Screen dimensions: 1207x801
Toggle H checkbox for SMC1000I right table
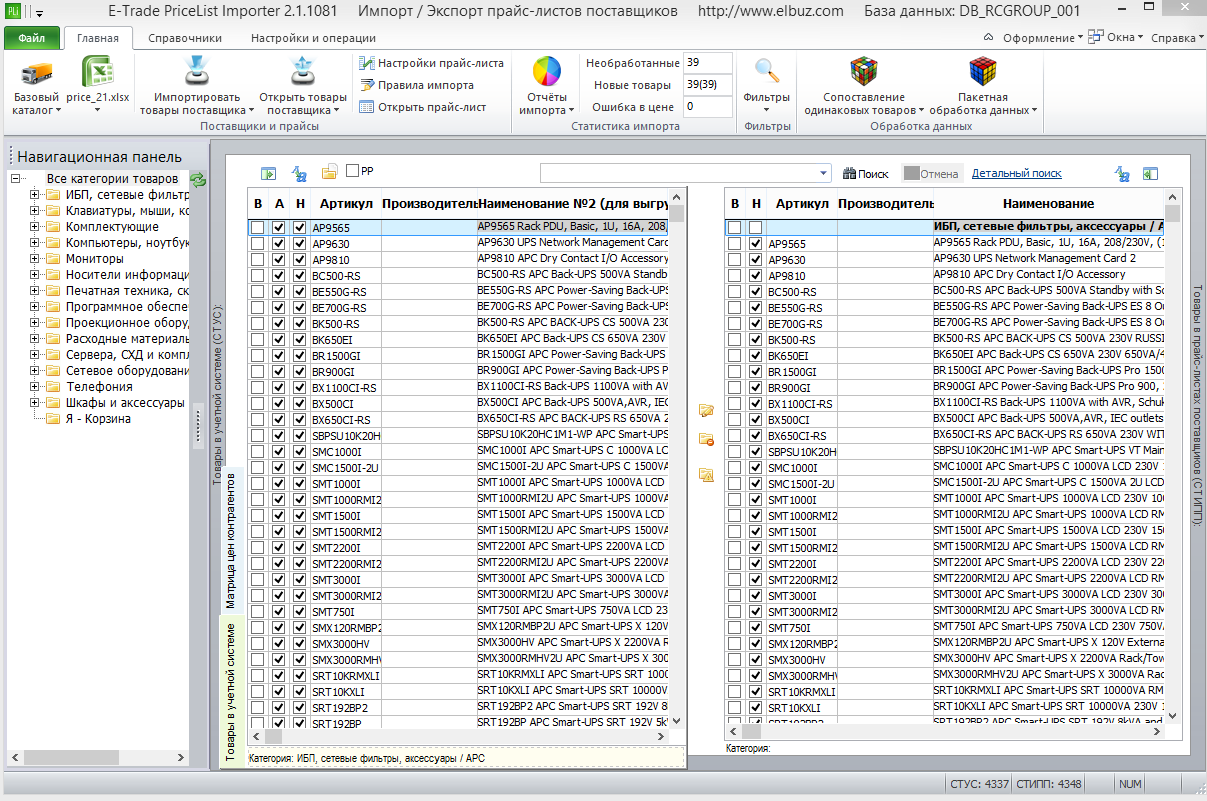[x=755, y=468]
